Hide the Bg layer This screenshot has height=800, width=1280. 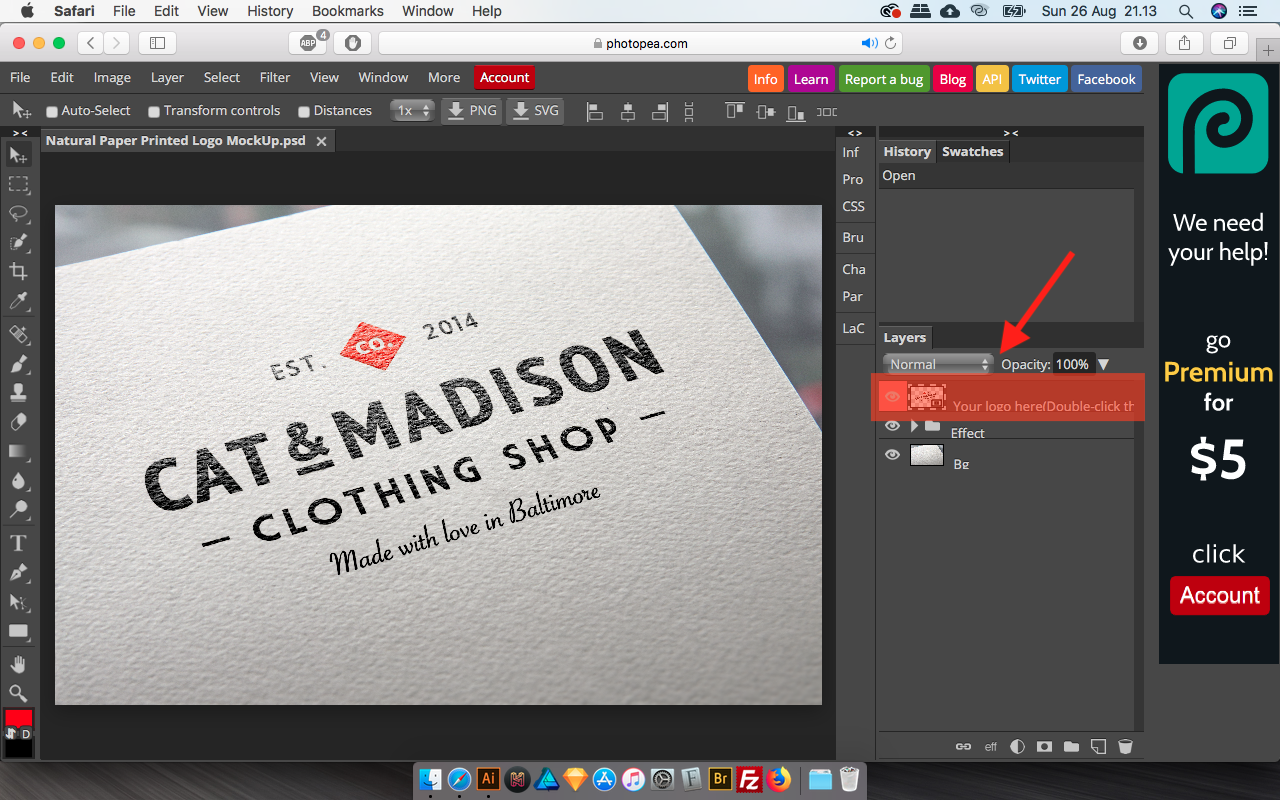pyautogui.click(x=893, y=455)
